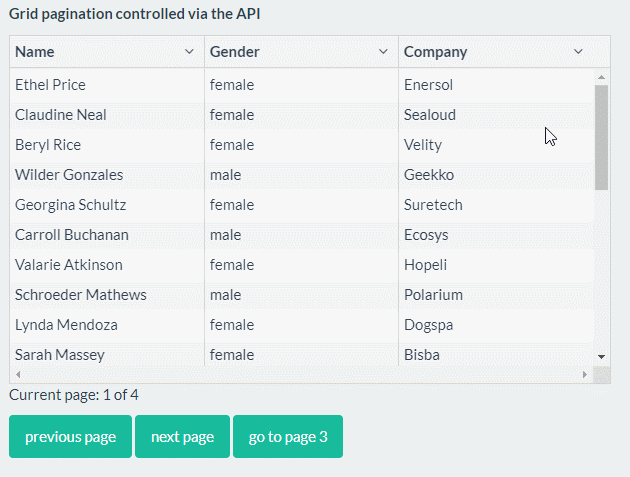Click the next page button
630x477 pixels.
tap(182, 437)
